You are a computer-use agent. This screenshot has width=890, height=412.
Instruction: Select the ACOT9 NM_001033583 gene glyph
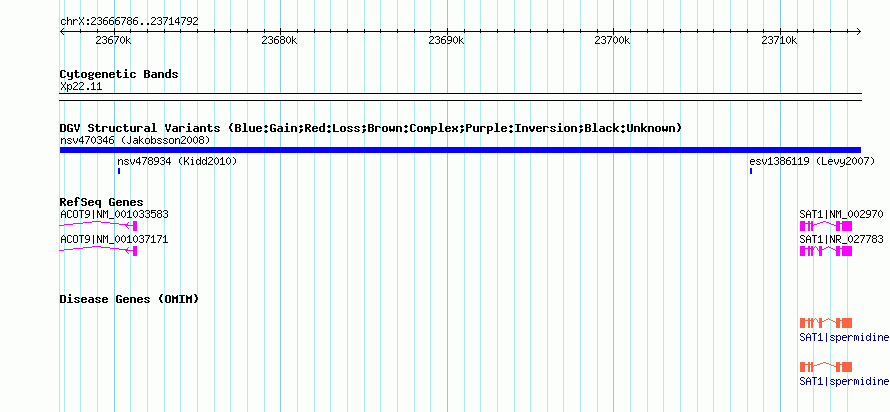click(98, 226)
